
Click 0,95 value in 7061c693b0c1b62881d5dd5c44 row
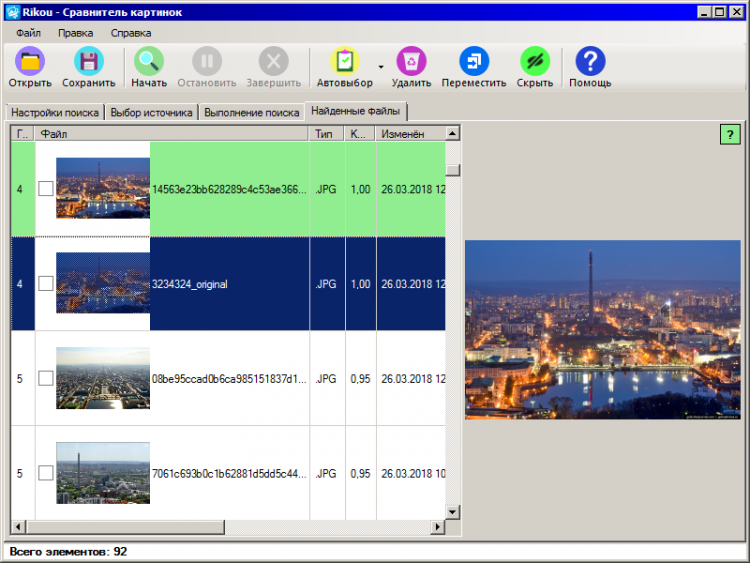click(x=361, y=474)
